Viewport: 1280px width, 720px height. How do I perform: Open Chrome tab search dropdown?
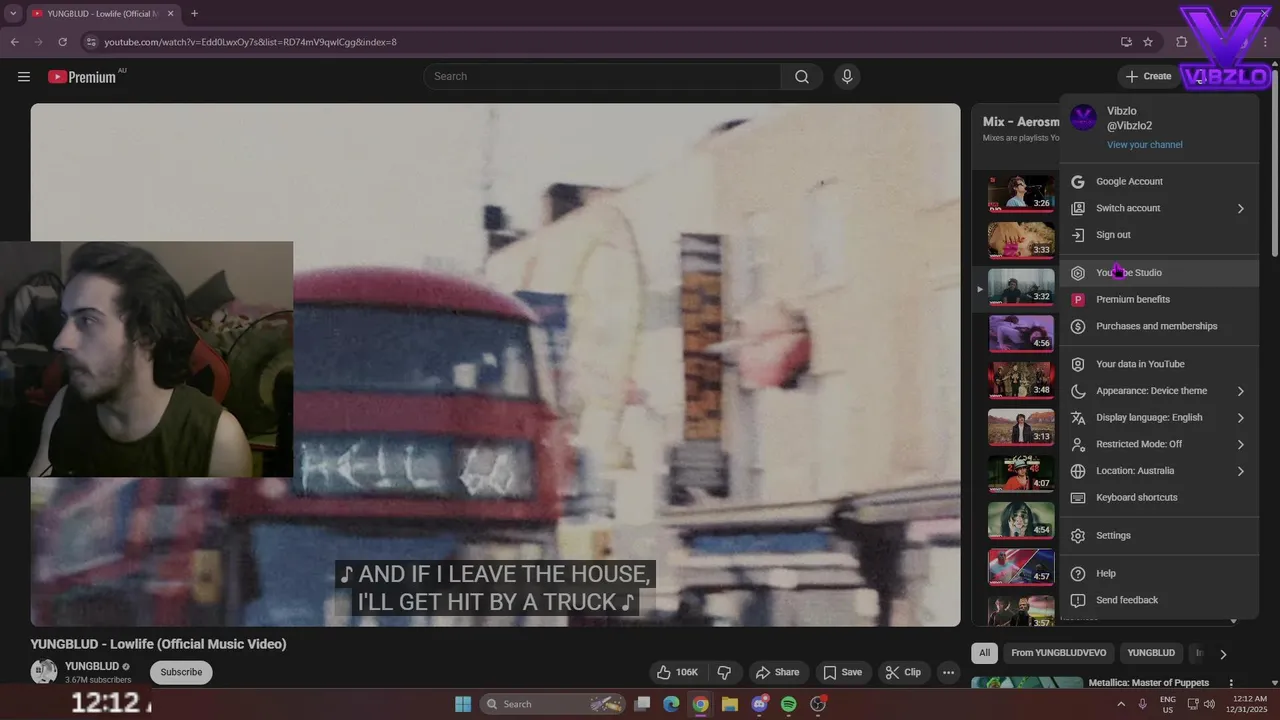coord(13,14)
